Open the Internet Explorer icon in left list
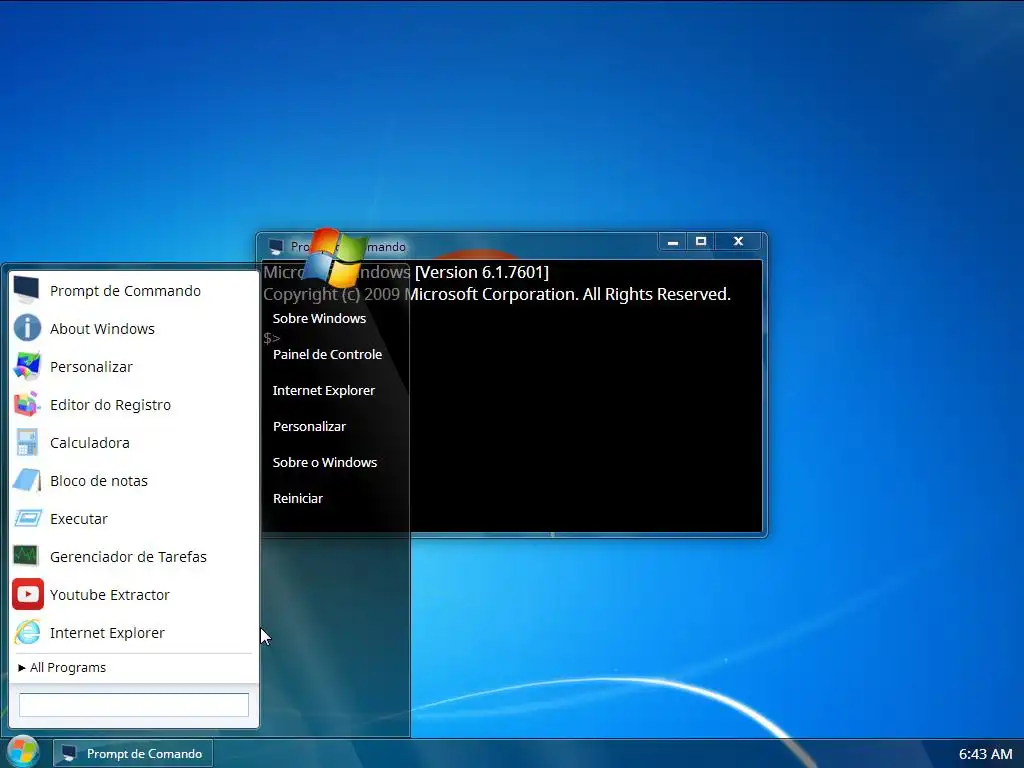Viewport: 1024px width, 768px height. click(x=27, y=632)
